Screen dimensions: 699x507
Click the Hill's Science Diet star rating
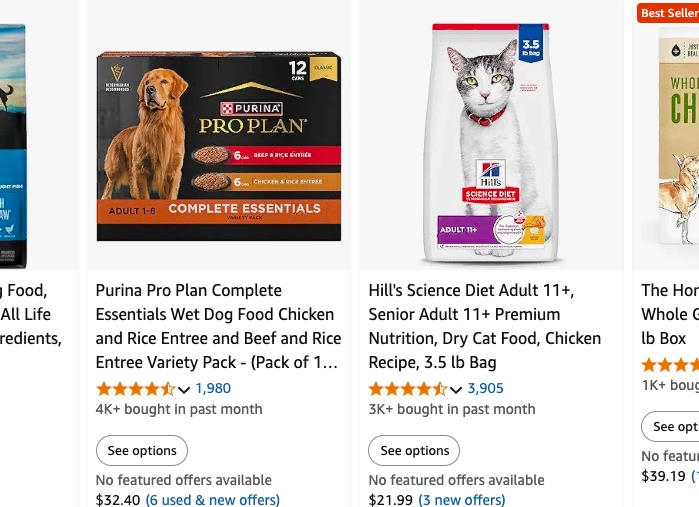(408, 389)
